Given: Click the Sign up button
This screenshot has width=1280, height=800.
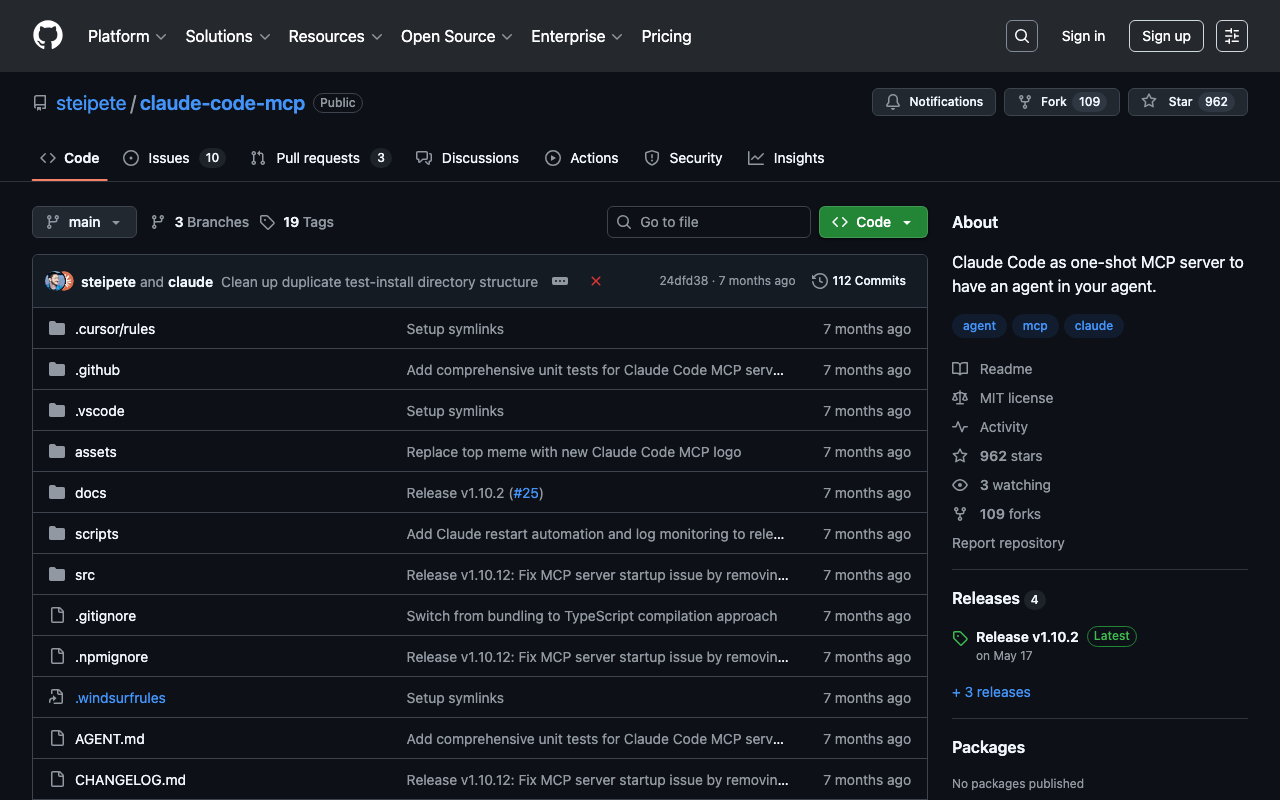Looking at the screenshot, I should tap(1165, 36).
